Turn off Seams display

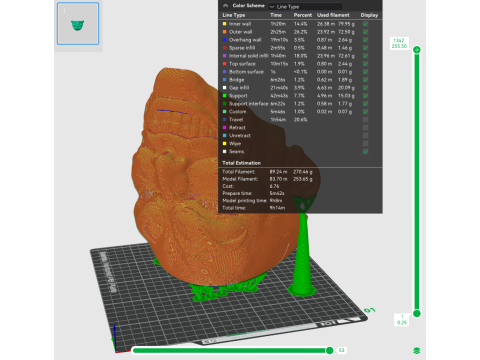pos(366,152)
